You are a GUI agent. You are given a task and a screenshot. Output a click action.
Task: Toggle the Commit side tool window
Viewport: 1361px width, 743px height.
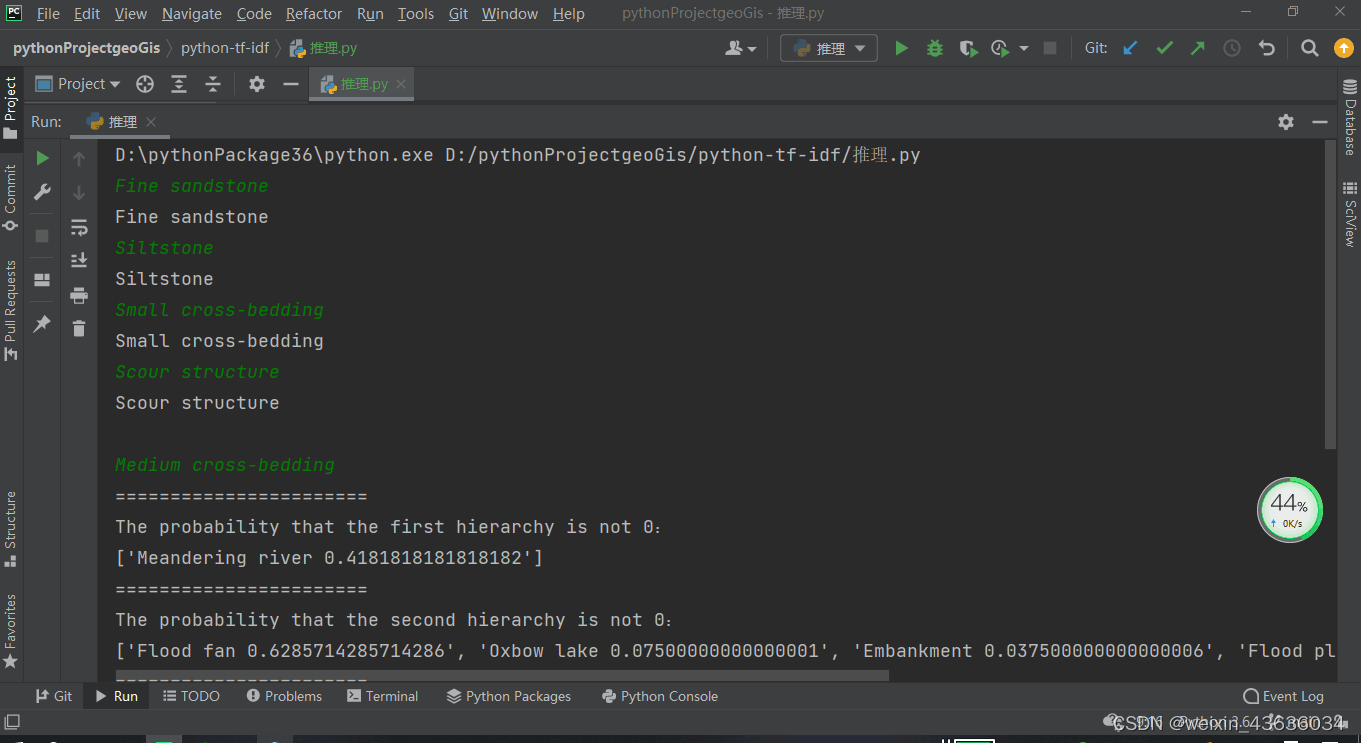point(11,197)
